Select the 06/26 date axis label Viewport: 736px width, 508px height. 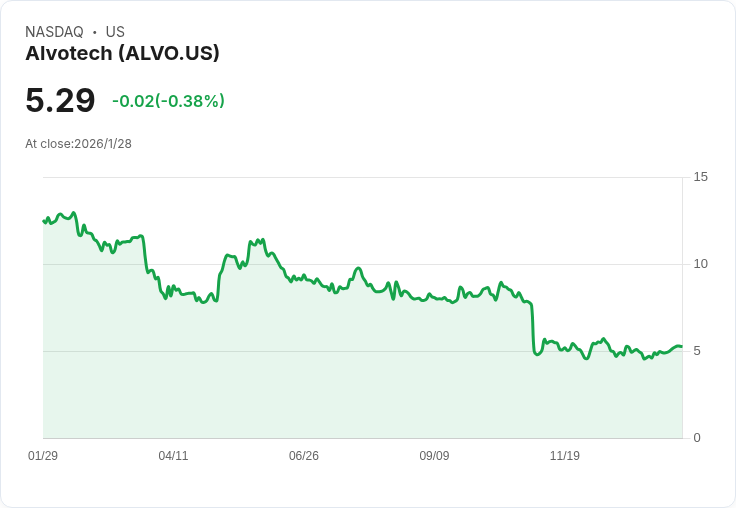[304, 456]
